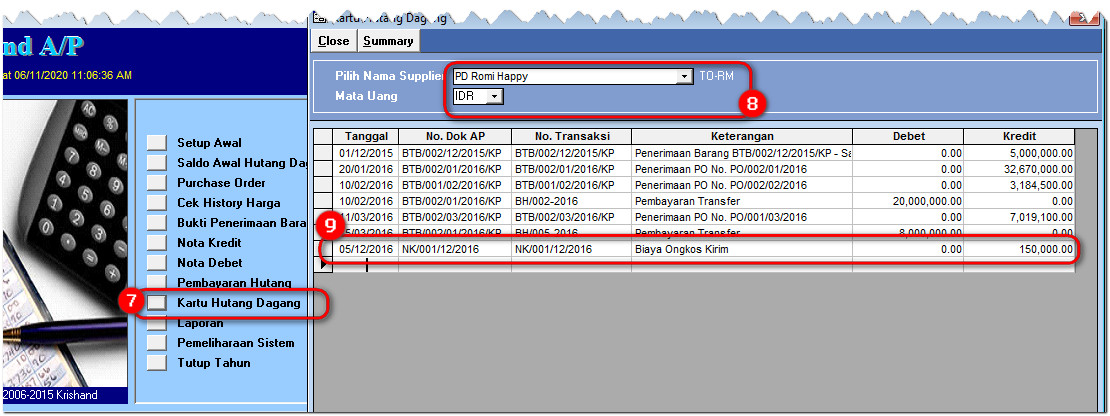Open Pembayaran Hutang with its button
This screenshot has height=416, width=1110.
pyautogui.click(x=156, y=282)
